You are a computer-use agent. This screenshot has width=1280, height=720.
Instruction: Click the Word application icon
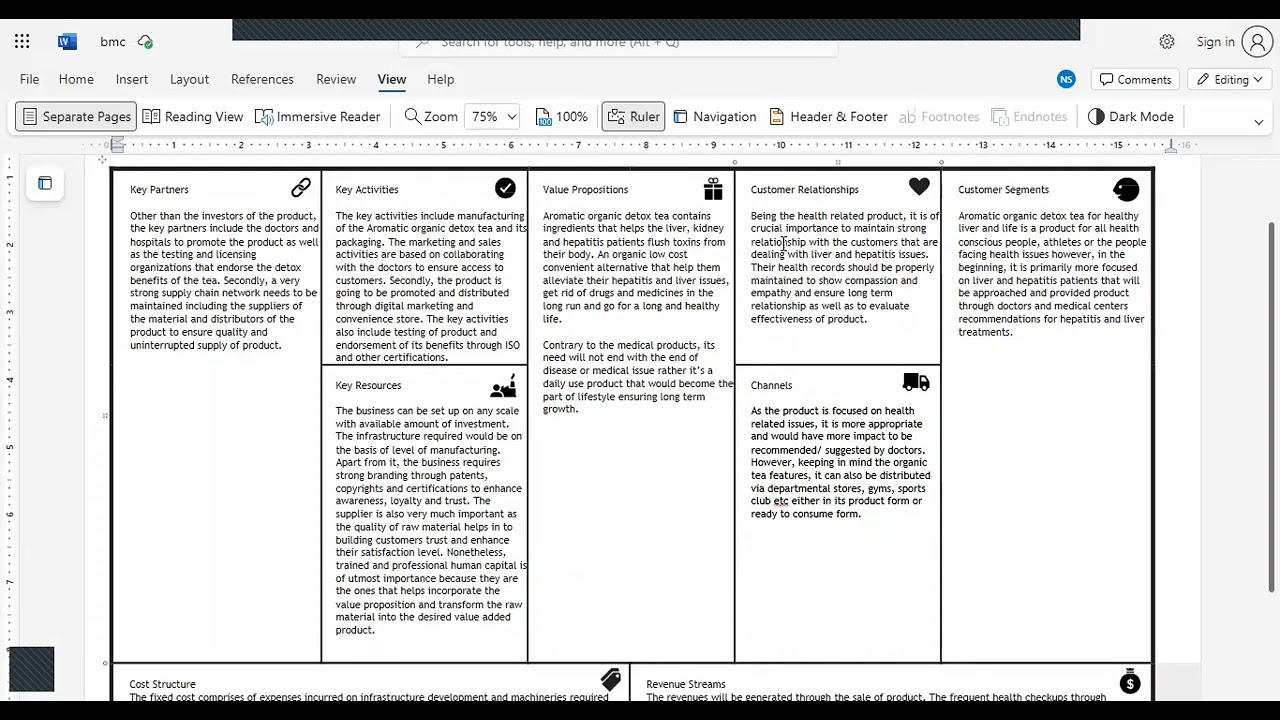point(67,42)
